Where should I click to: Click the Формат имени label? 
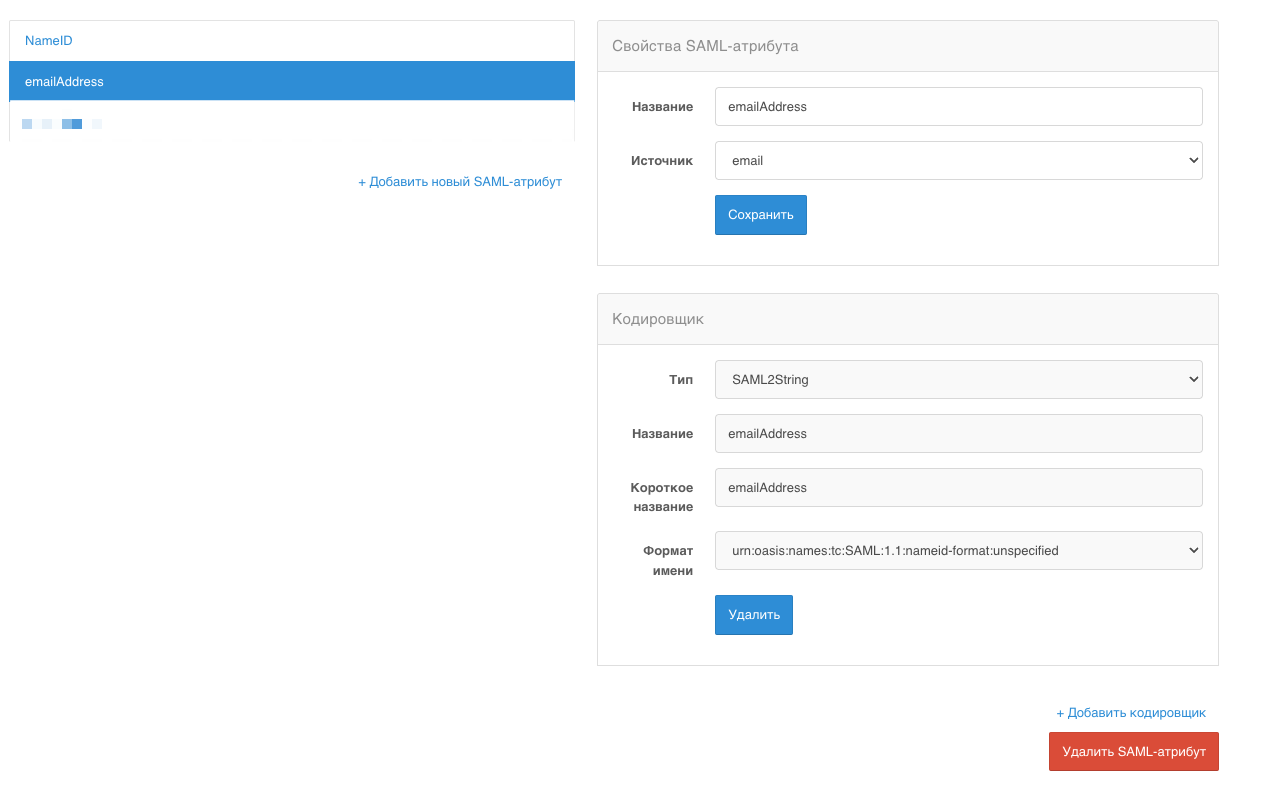(x=666, y=559)
